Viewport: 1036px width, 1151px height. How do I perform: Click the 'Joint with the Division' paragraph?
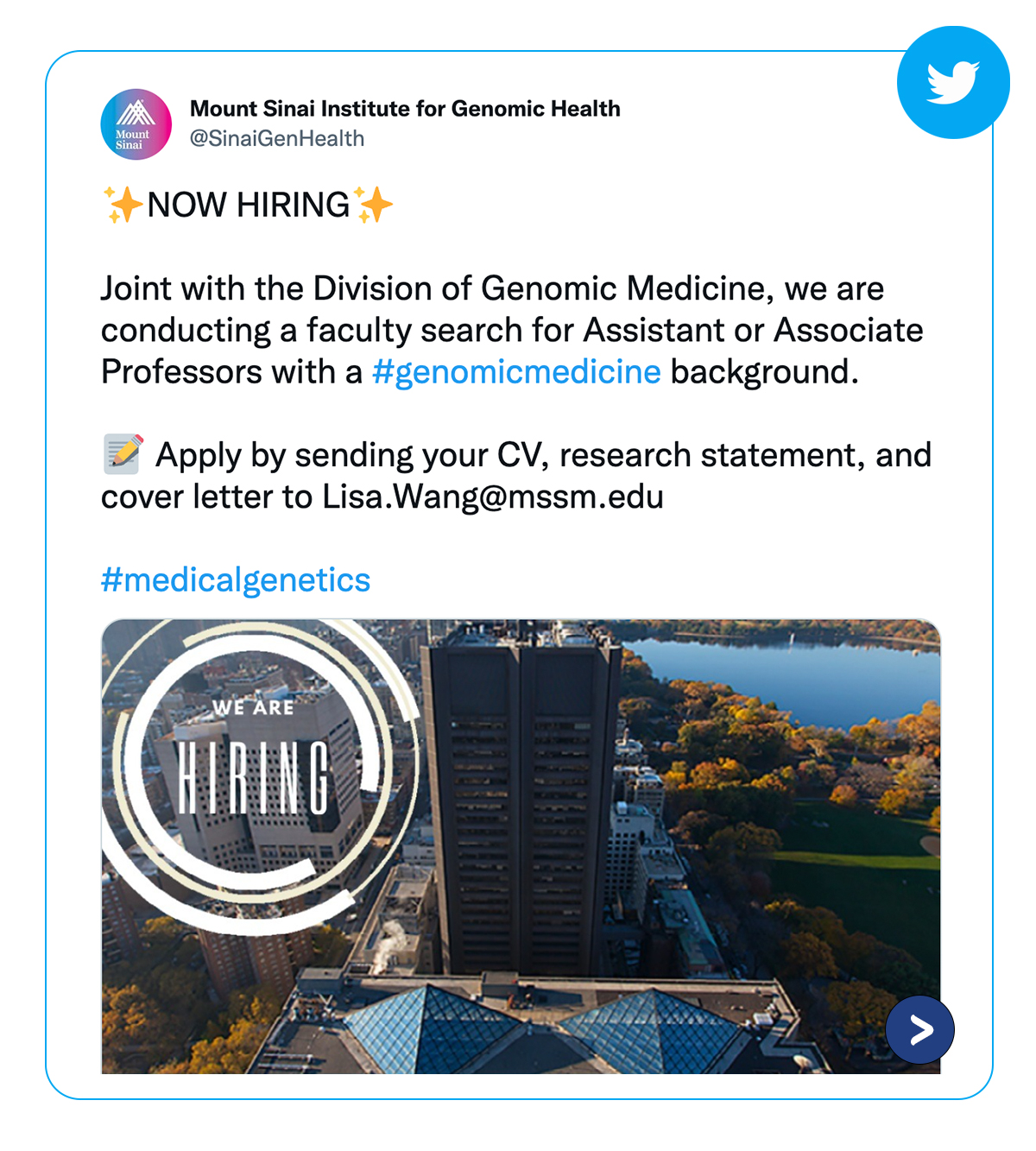pyautogui.click(x=511, y=331)
